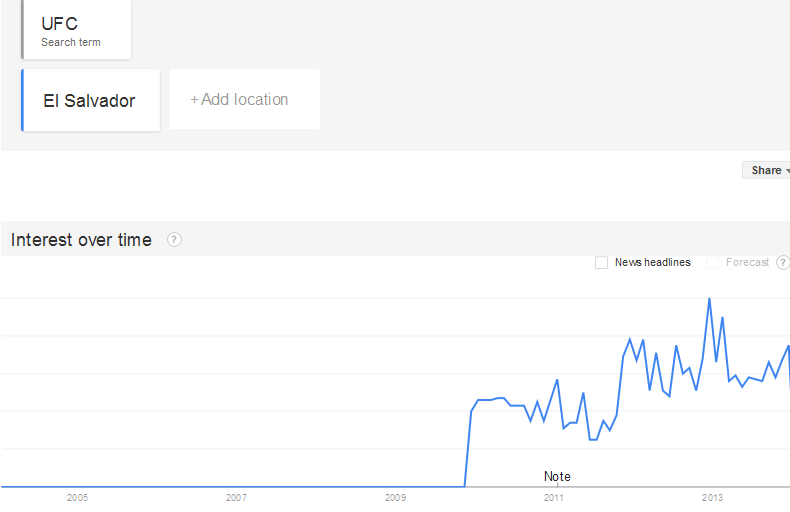Click the help icon beside Interest over time
The height and width of the screenshot is (512, 790).
[x=175, y=240]
